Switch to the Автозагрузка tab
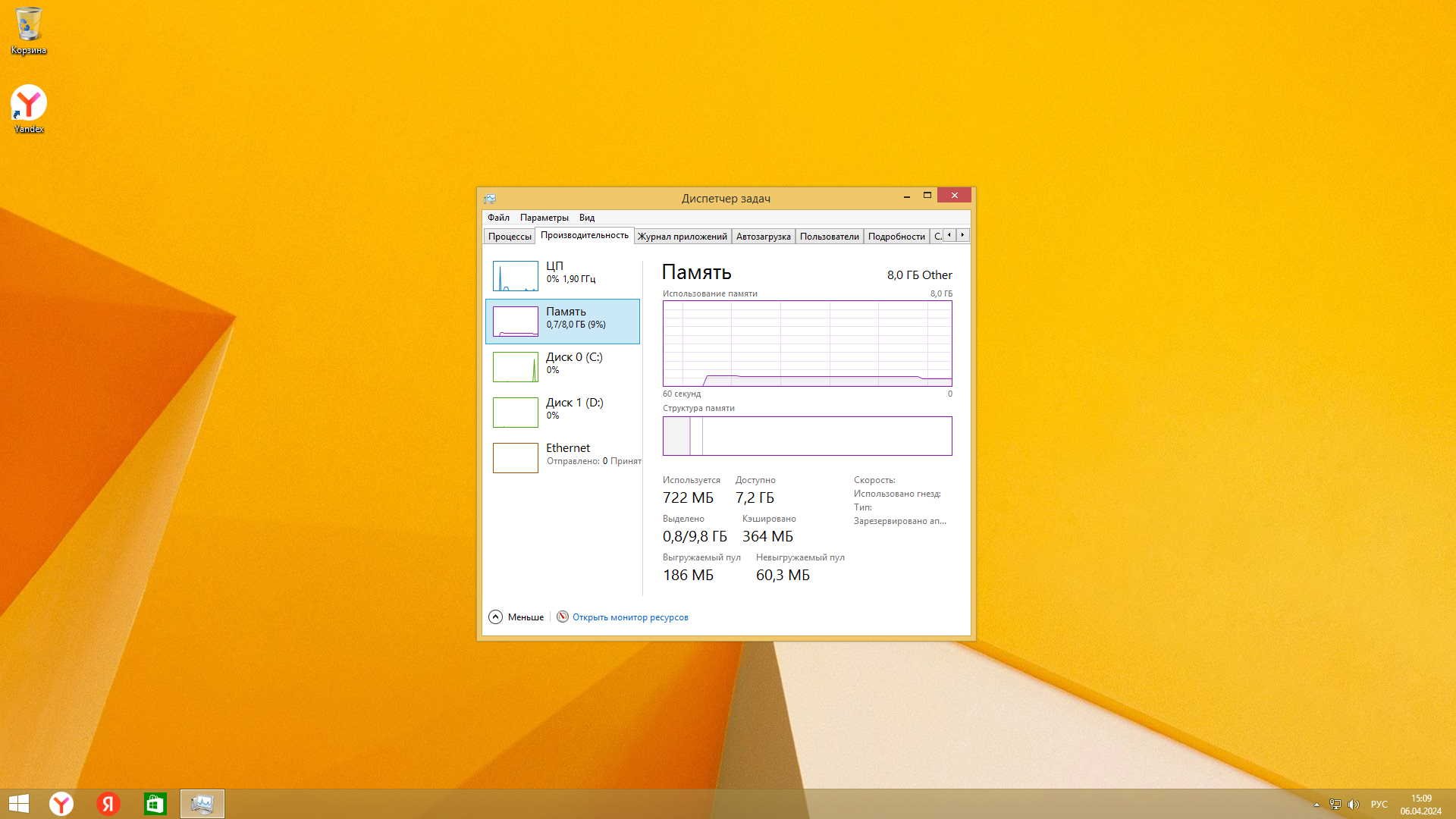This screenshot has height=819, width=1456. 763,237
